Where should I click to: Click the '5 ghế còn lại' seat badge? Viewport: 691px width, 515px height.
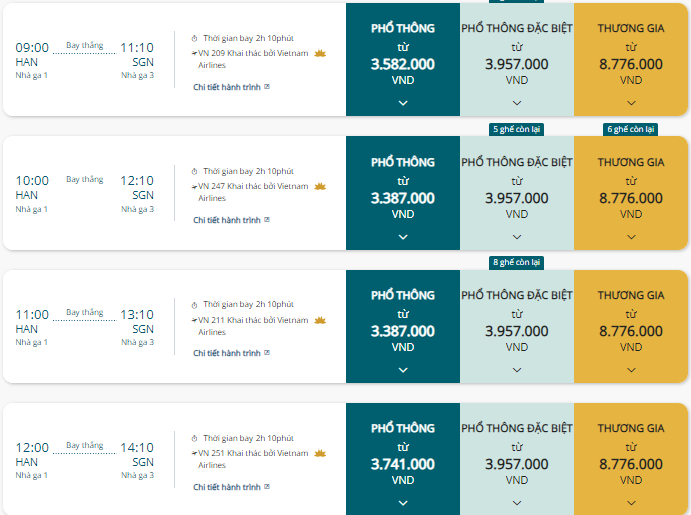(x=517, y=129)
